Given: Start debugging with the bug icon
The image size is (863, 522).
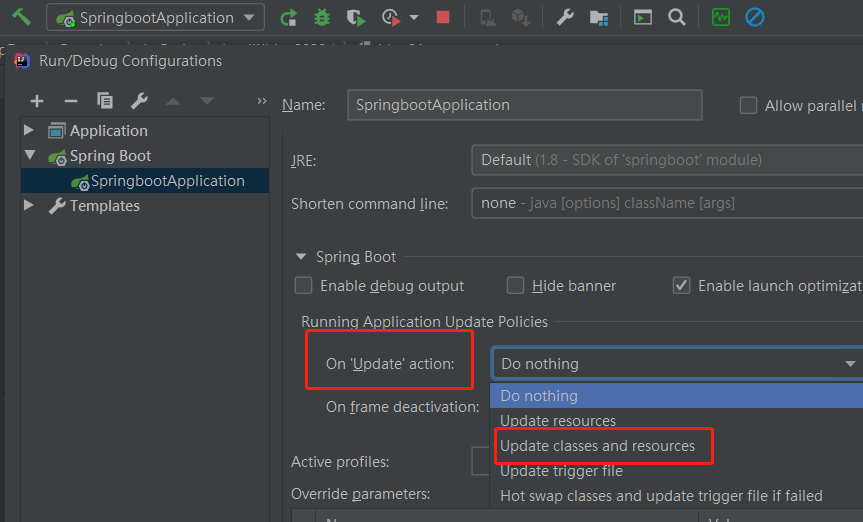Looking at the screenshot, I should (x=322, y=18).
